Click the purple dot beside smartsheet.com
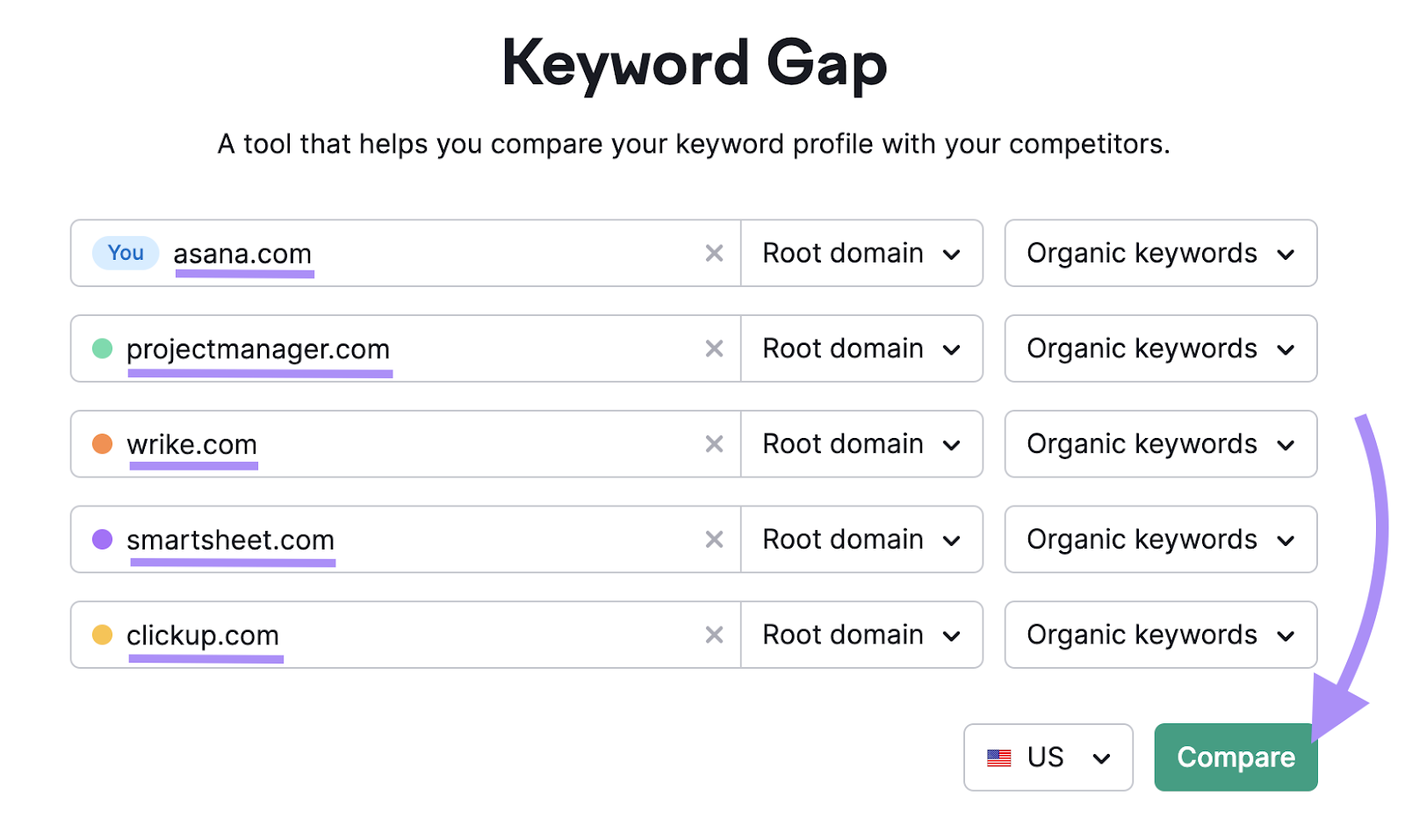The image size is (1405, 840). pyautogui.click(x=103, y=537)
